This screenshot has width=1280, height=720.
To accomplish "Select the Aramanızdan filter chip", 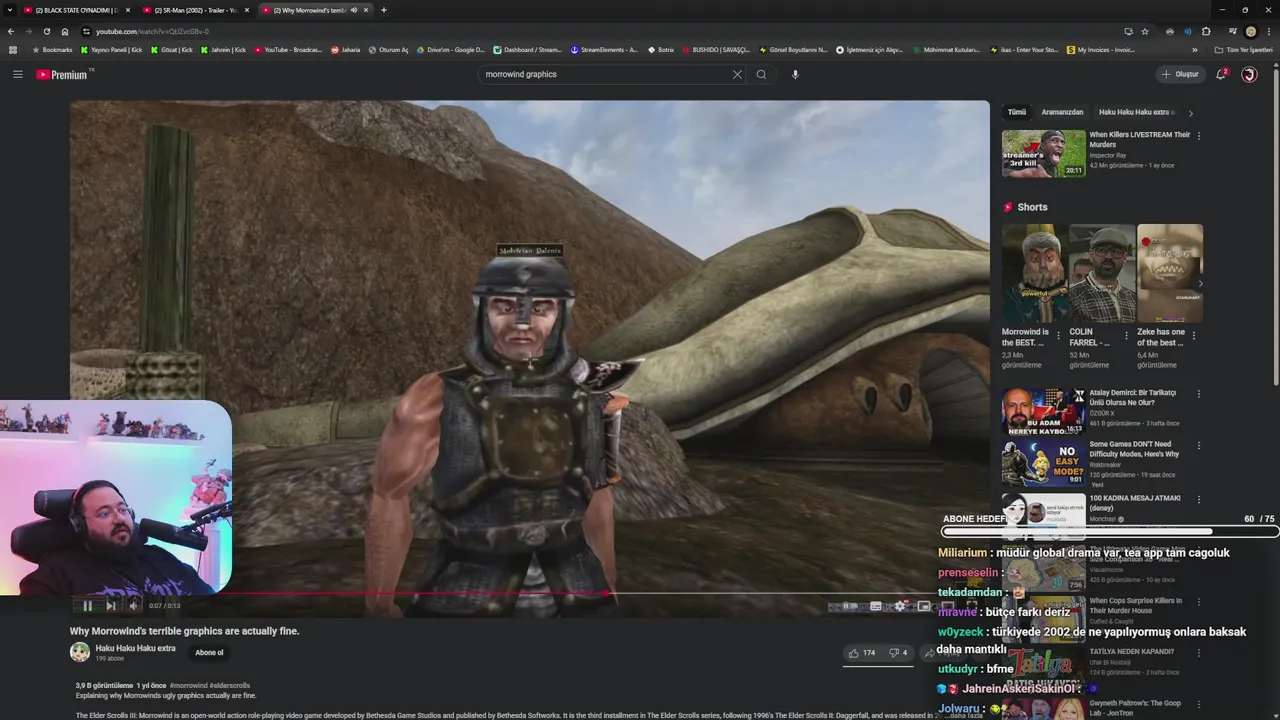I will pos(1062,112).
